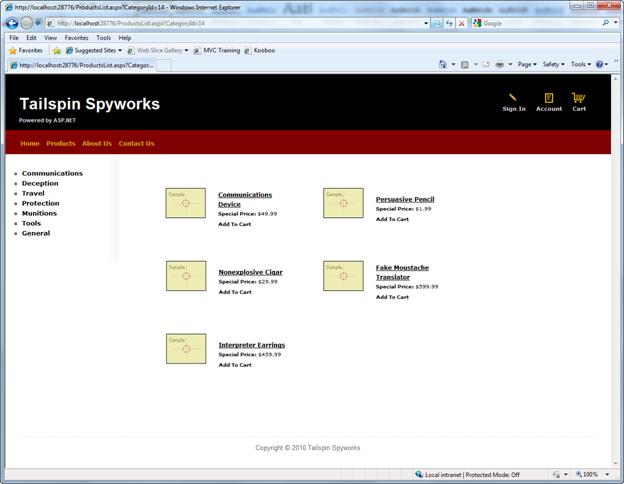Open a new blank tab
The width and height of the screenshot is (624, 484).
tap(164, 65)
